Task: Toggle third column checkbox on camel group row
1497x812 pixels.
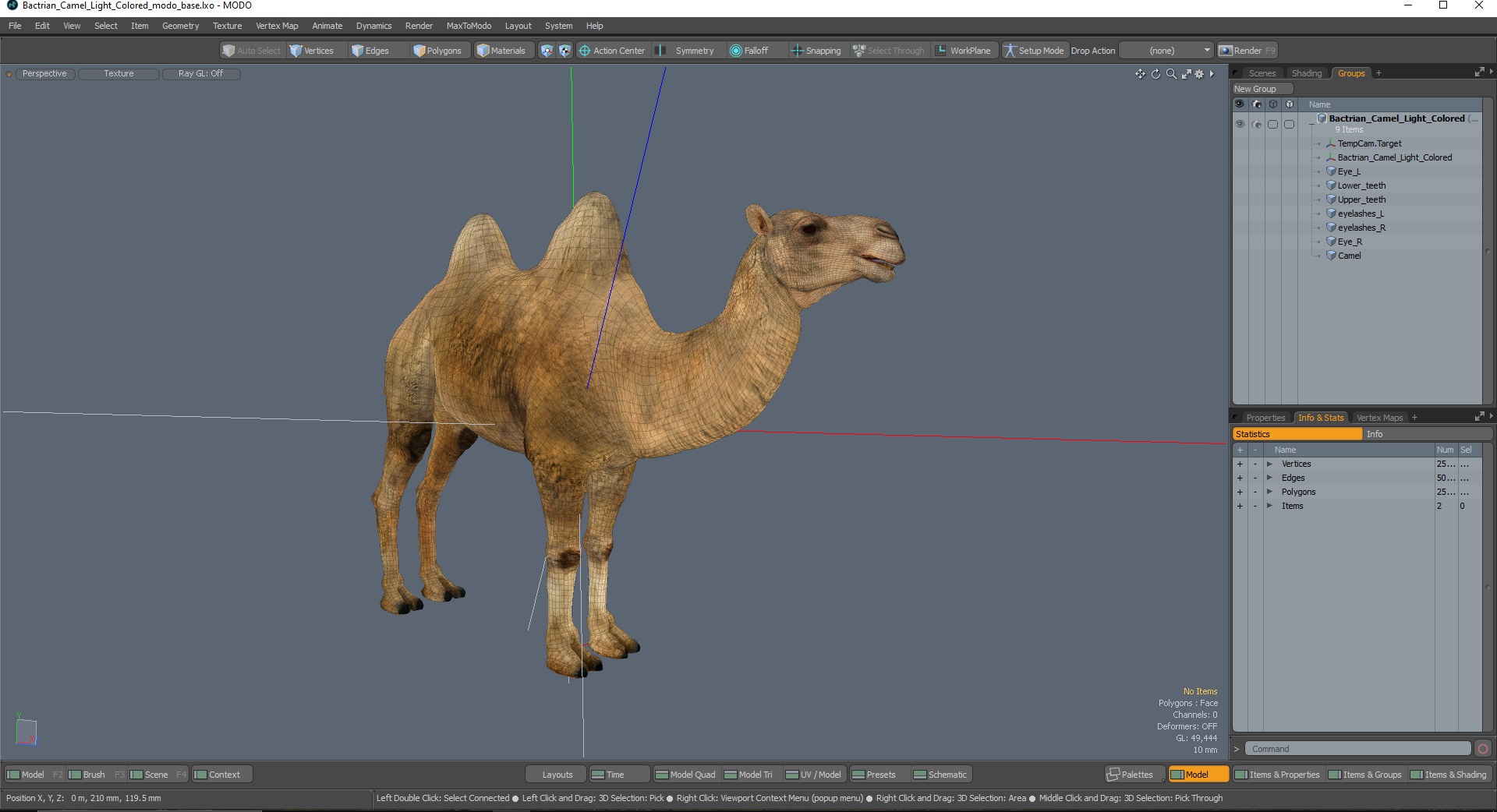Action: point(1273,124)
